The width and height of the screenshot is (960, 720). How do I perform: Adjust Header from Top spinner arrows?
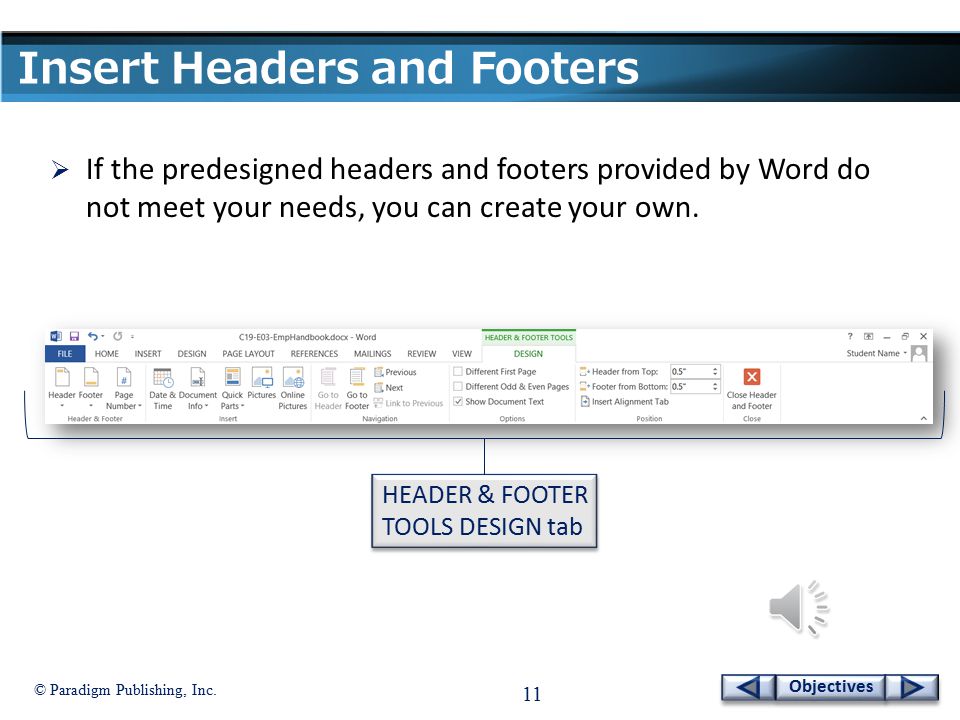pos(715,372)
